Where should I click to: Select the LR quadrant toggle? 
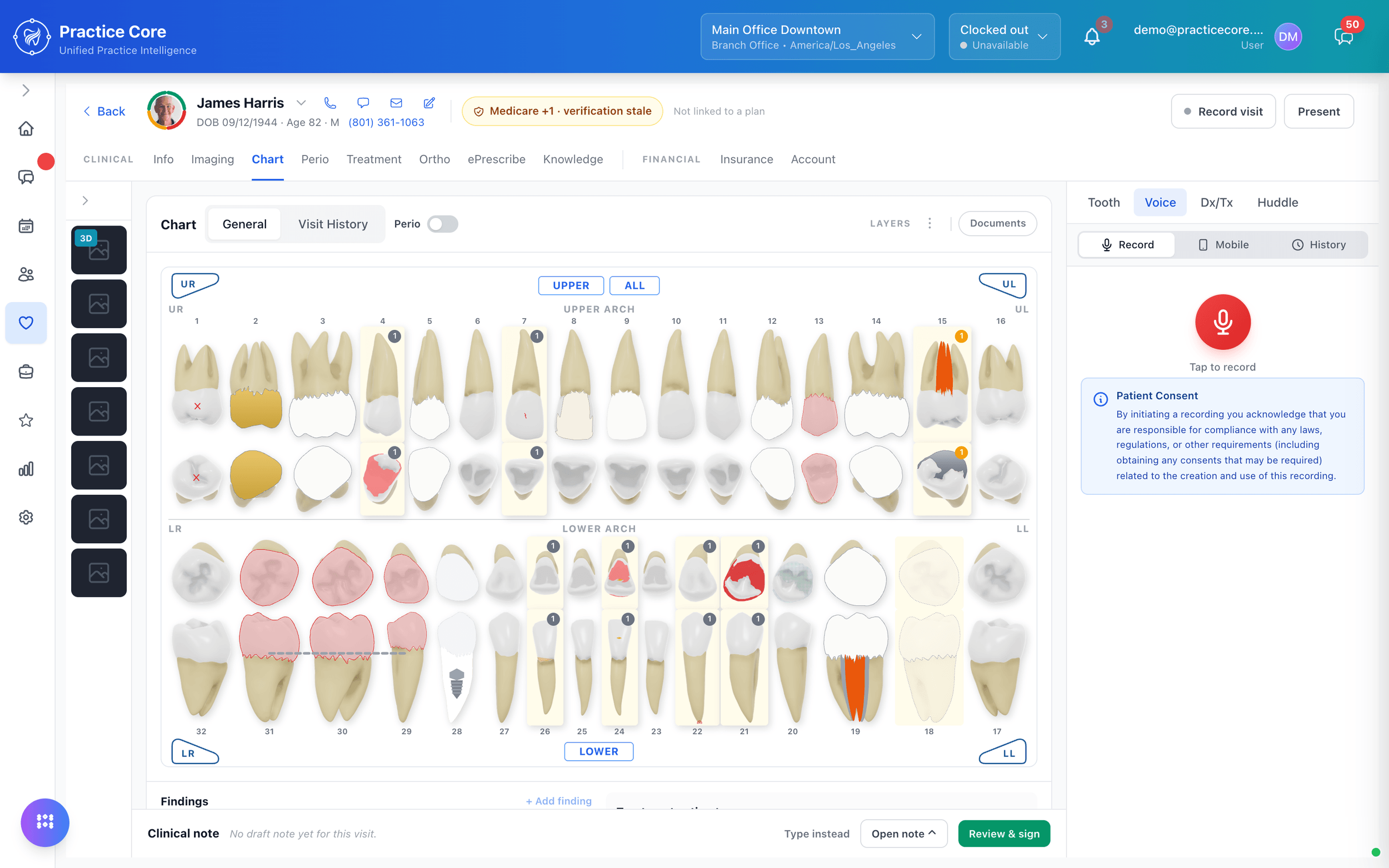(195, 752)
